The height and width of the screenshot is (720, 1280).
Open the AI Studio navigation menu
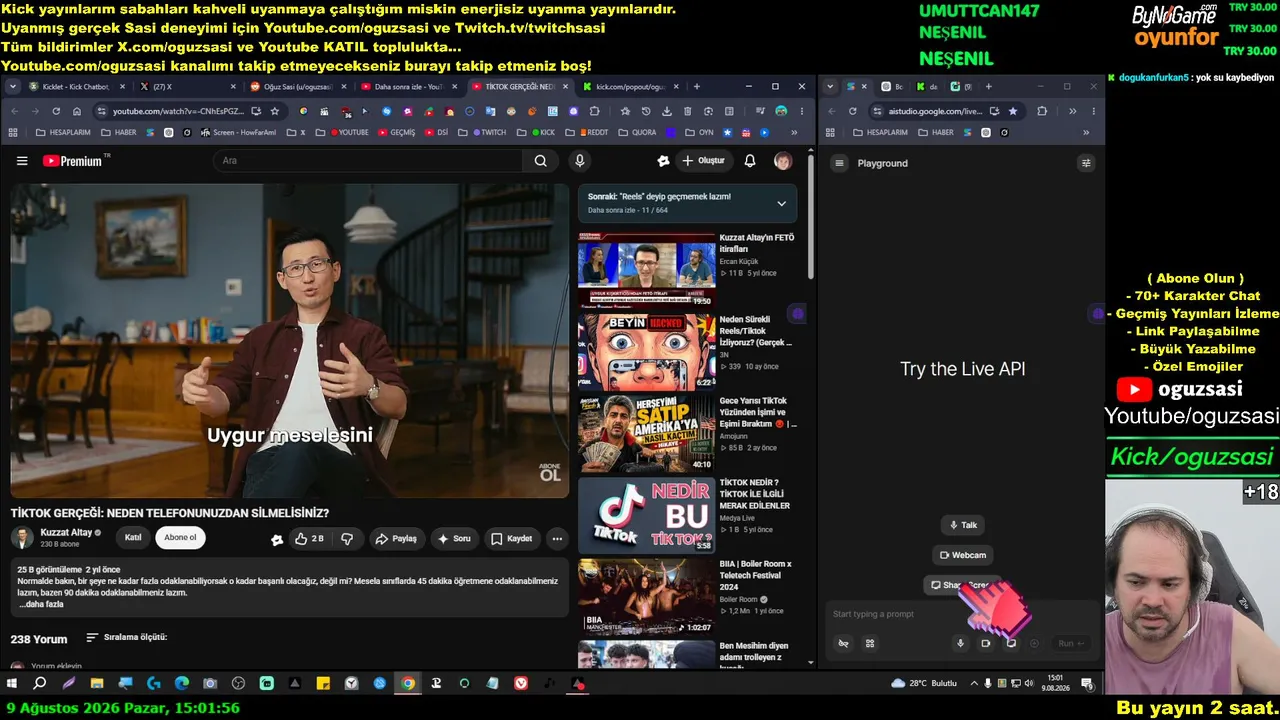coord(840,163)
